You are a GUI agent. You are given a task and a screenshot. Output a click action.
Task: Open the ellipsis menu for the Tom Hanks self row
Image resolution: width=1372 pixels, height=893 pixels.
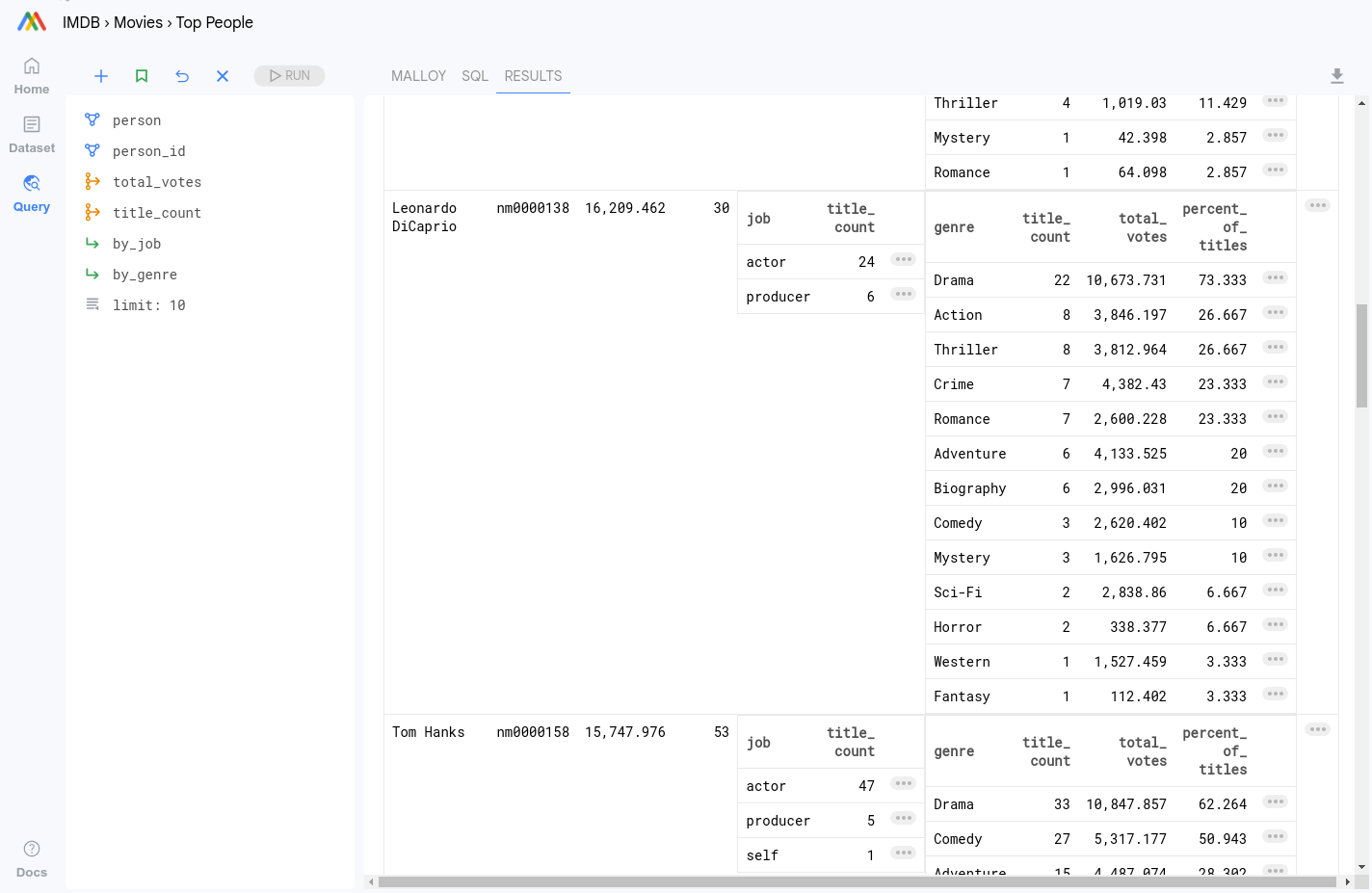[903, 853]
